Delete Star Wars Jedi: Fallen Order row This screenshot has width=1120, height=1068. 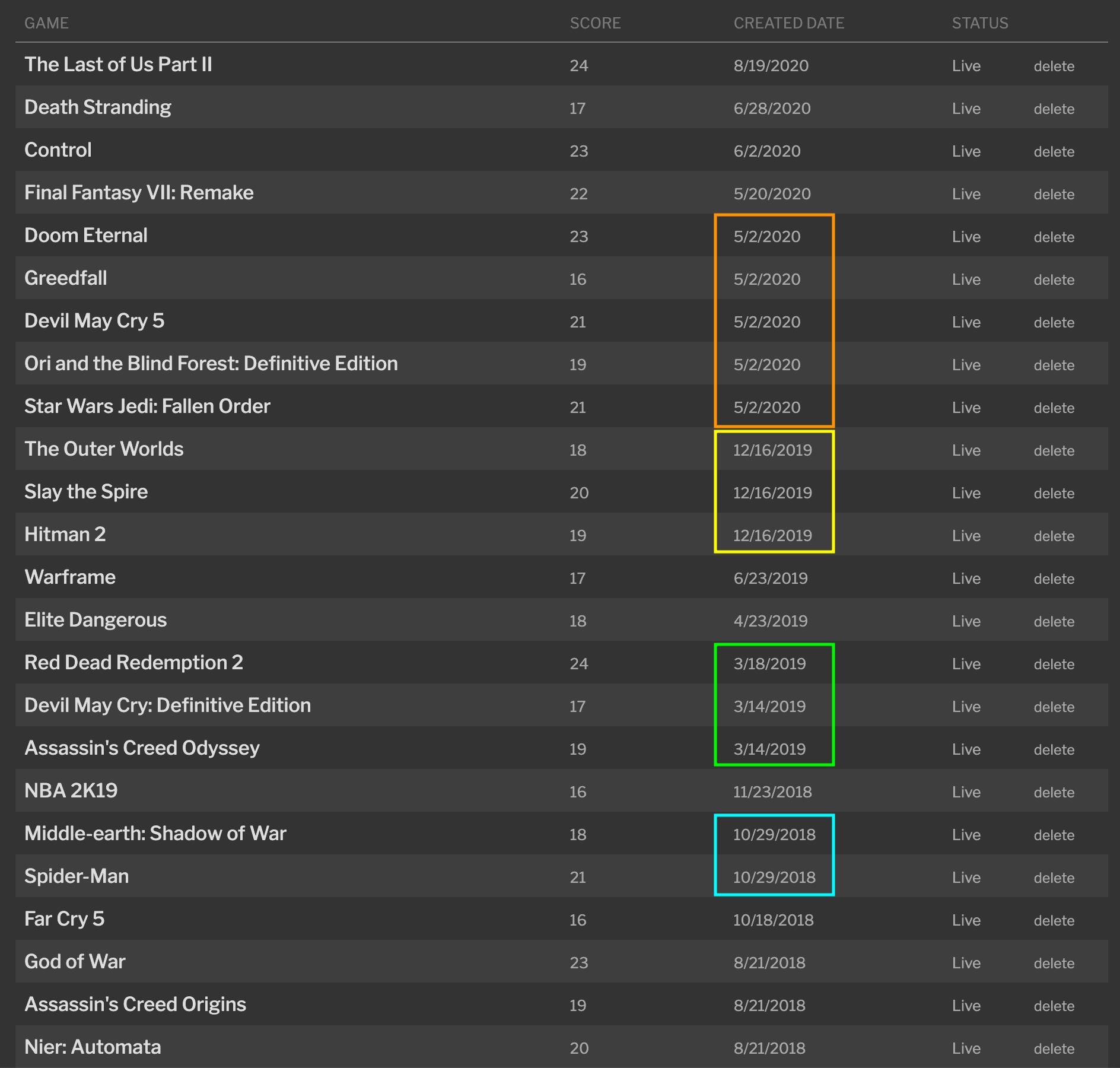coord(1054,408)
